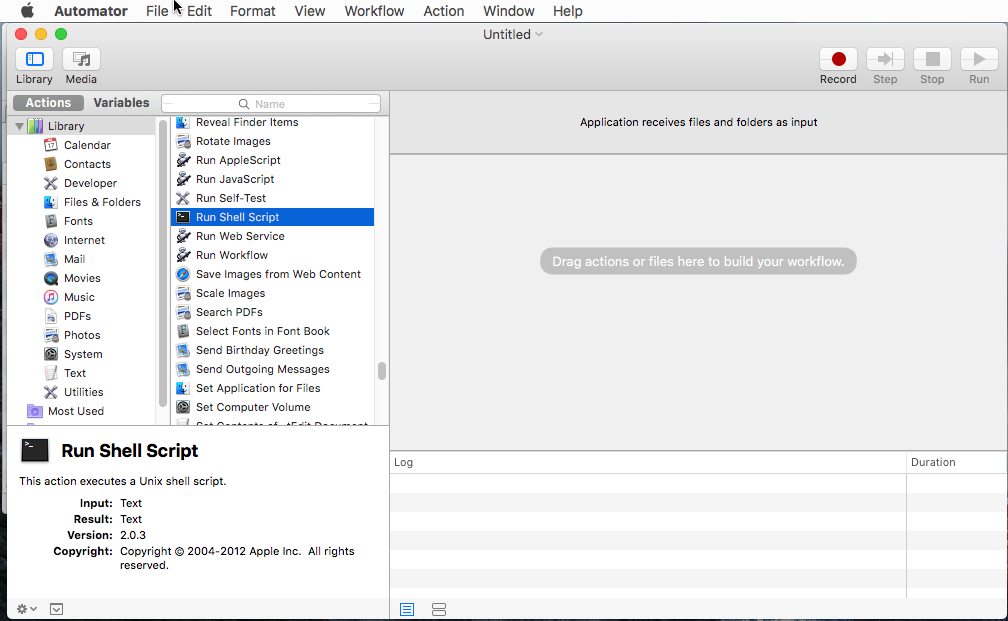Open the Help menu
Screen dimensions: 1008x621
pyautogui.click(x=568, y=11)
